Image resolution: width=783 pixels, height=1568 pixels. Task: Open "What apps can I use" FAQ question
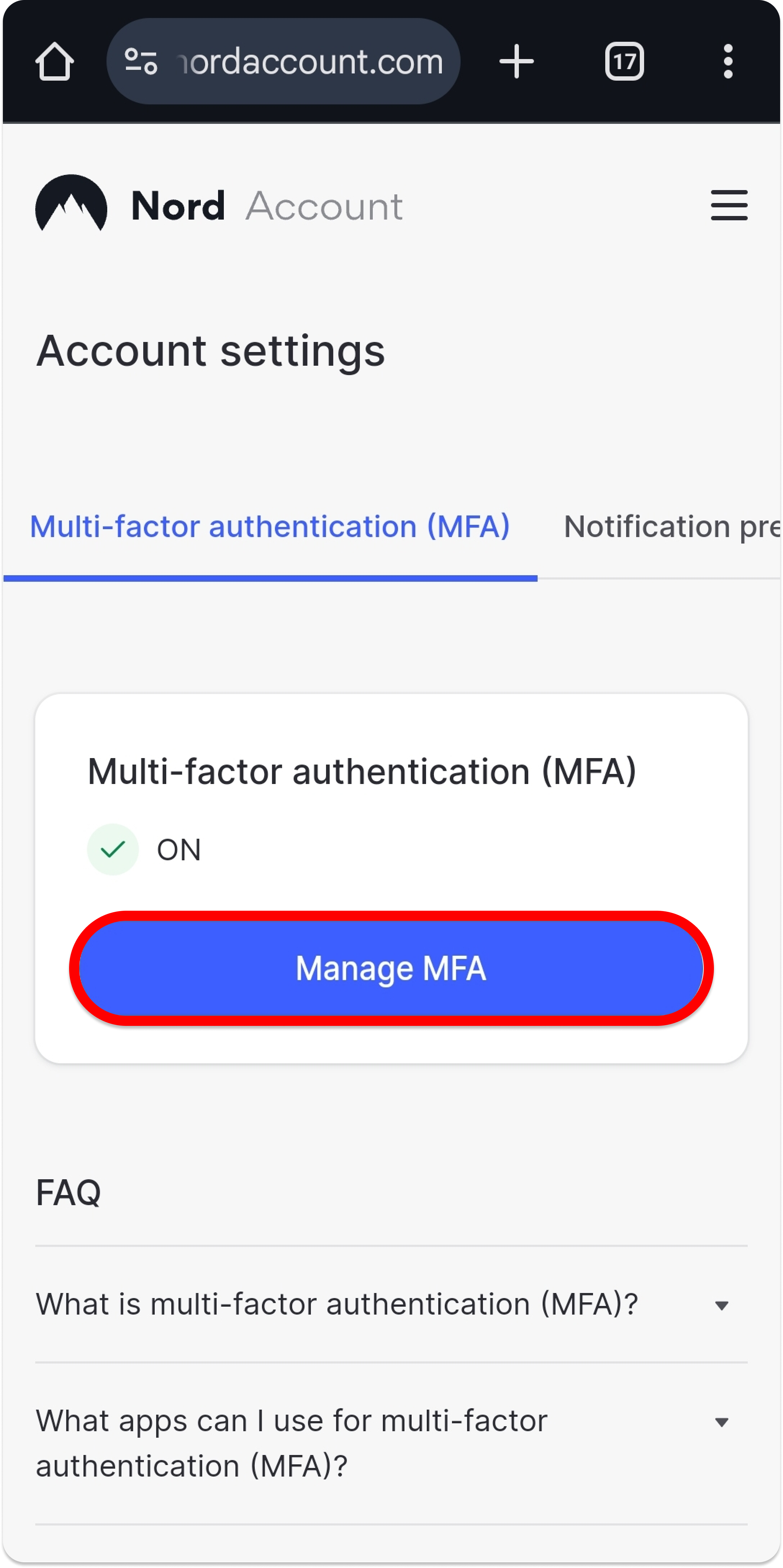click(291, 1443)
